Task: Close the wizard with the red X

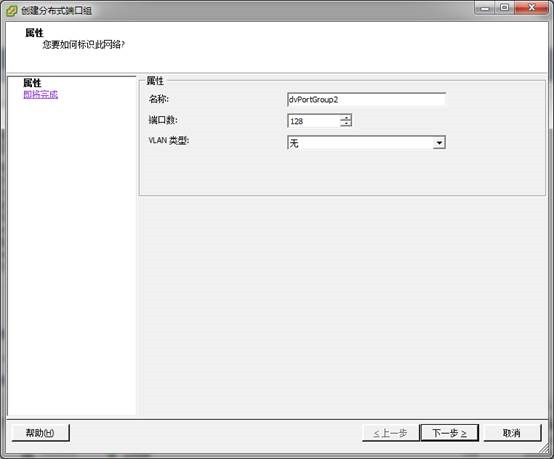Action: [532, 8]
